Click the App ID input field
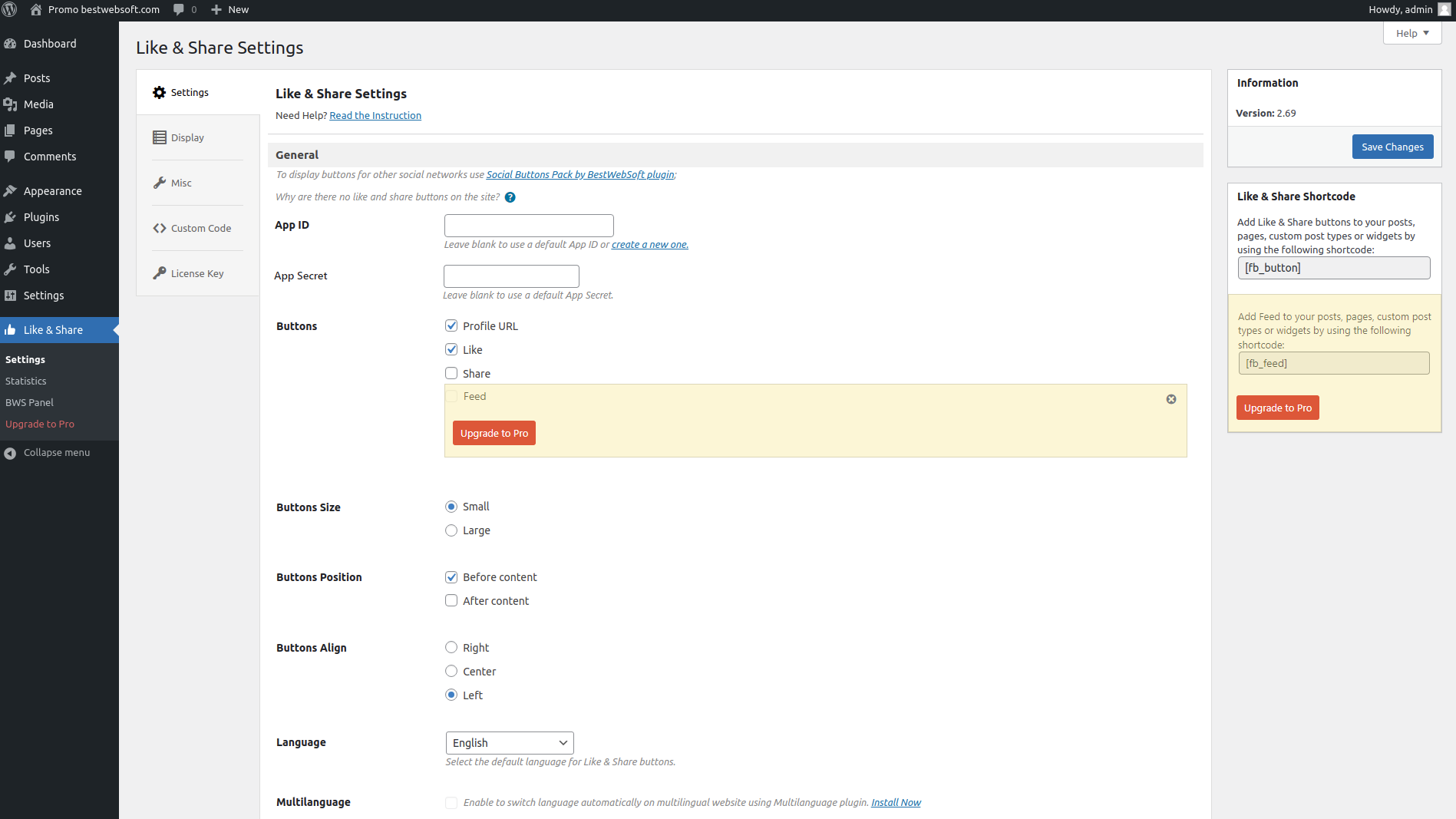The height and width of the screenshot is (819, 1456). click(529, 226)
